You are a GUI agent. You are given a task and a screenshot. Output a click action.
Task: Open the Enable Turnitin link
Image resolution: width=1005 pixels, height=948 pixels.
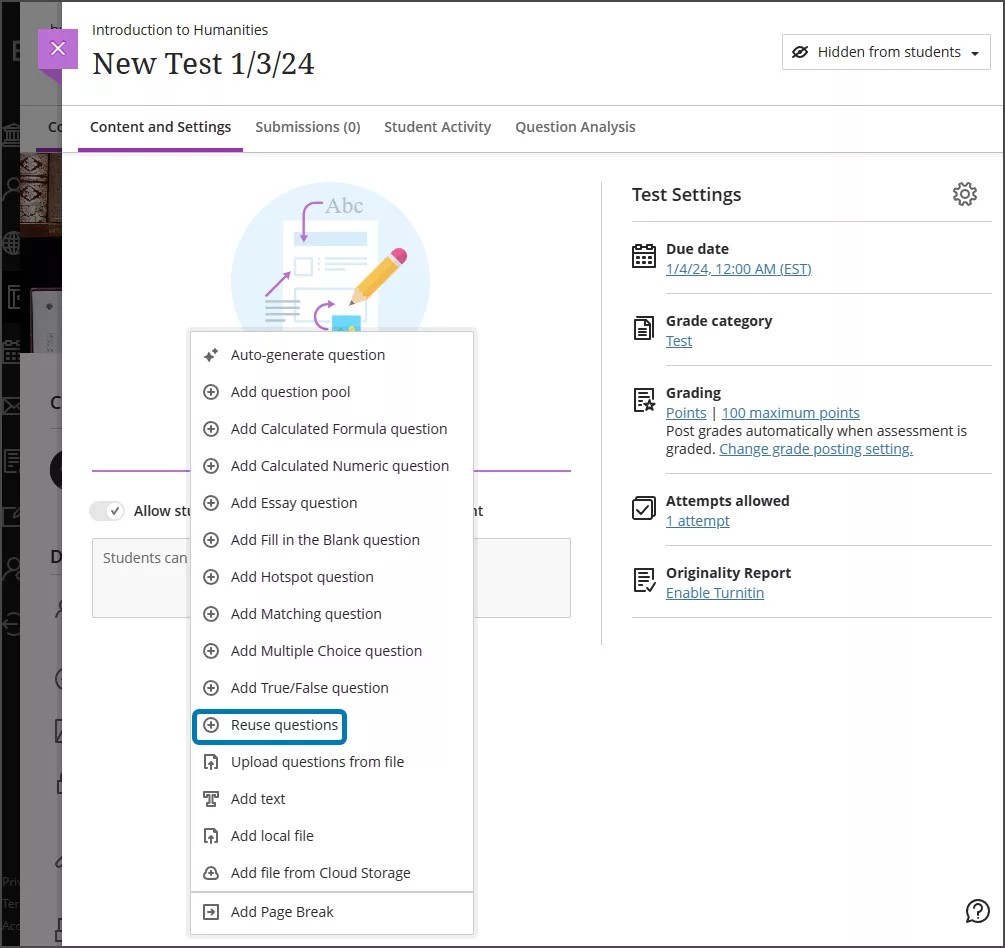tap(714, 592)
